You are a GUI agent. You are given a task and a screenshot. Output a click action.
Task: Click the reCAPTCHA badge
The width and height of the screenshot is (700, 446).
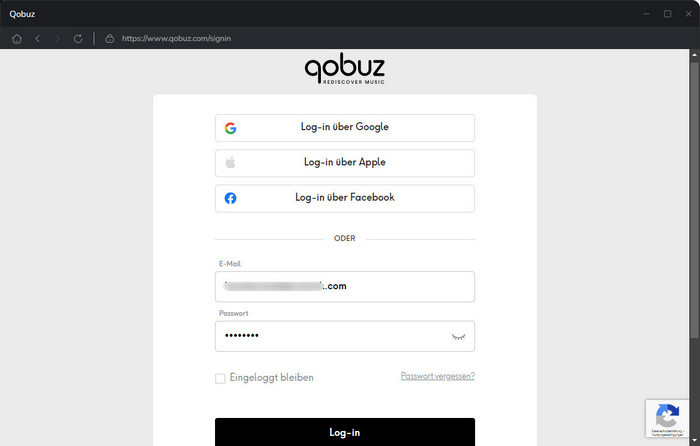point(667,418)
